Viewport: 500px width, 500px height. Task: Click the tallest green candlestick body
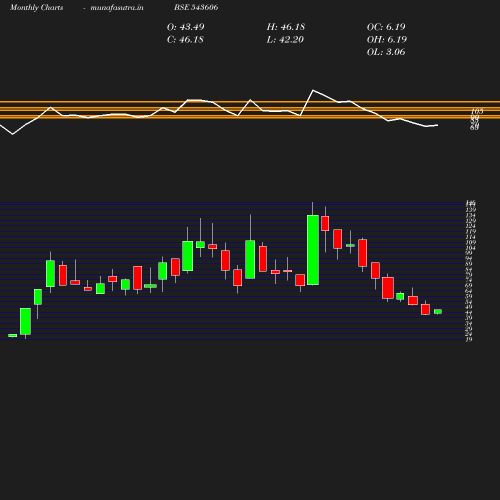(x=313, y=250)
